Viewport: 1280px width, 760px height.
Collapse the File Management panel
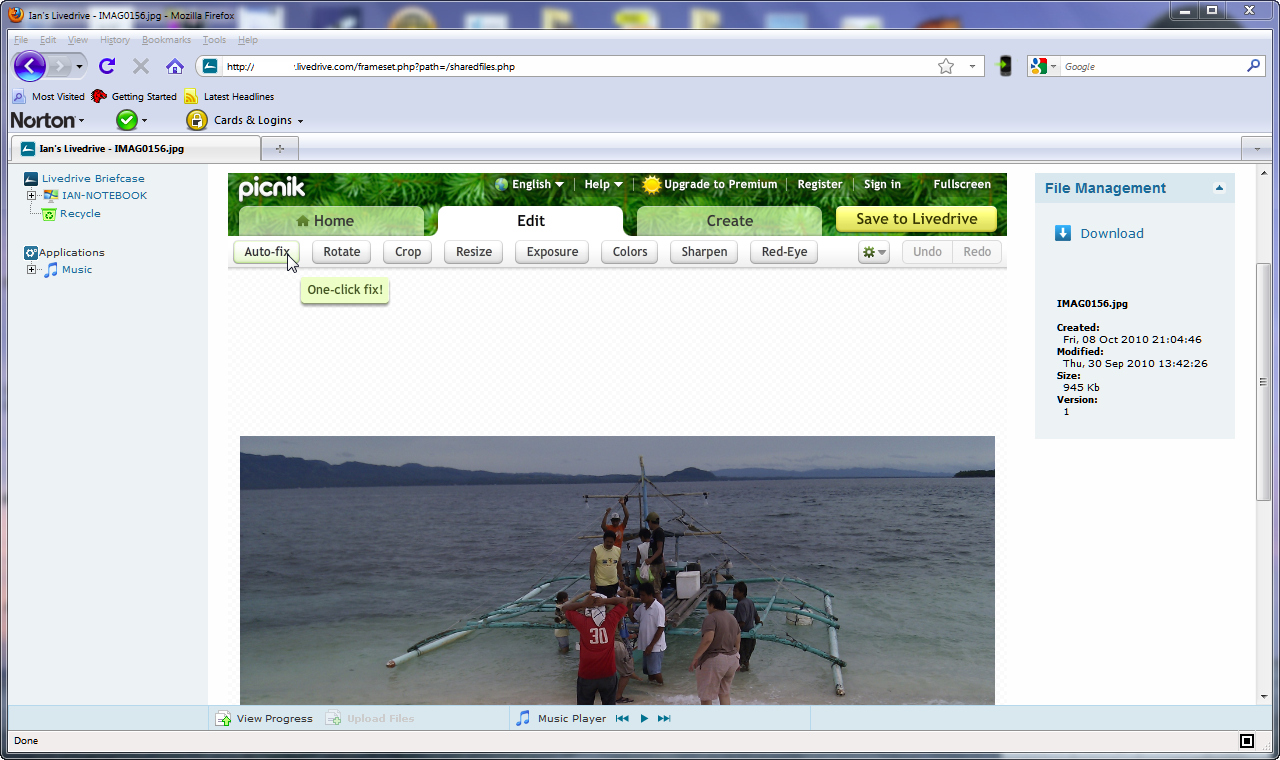[x=1218, y=188]
